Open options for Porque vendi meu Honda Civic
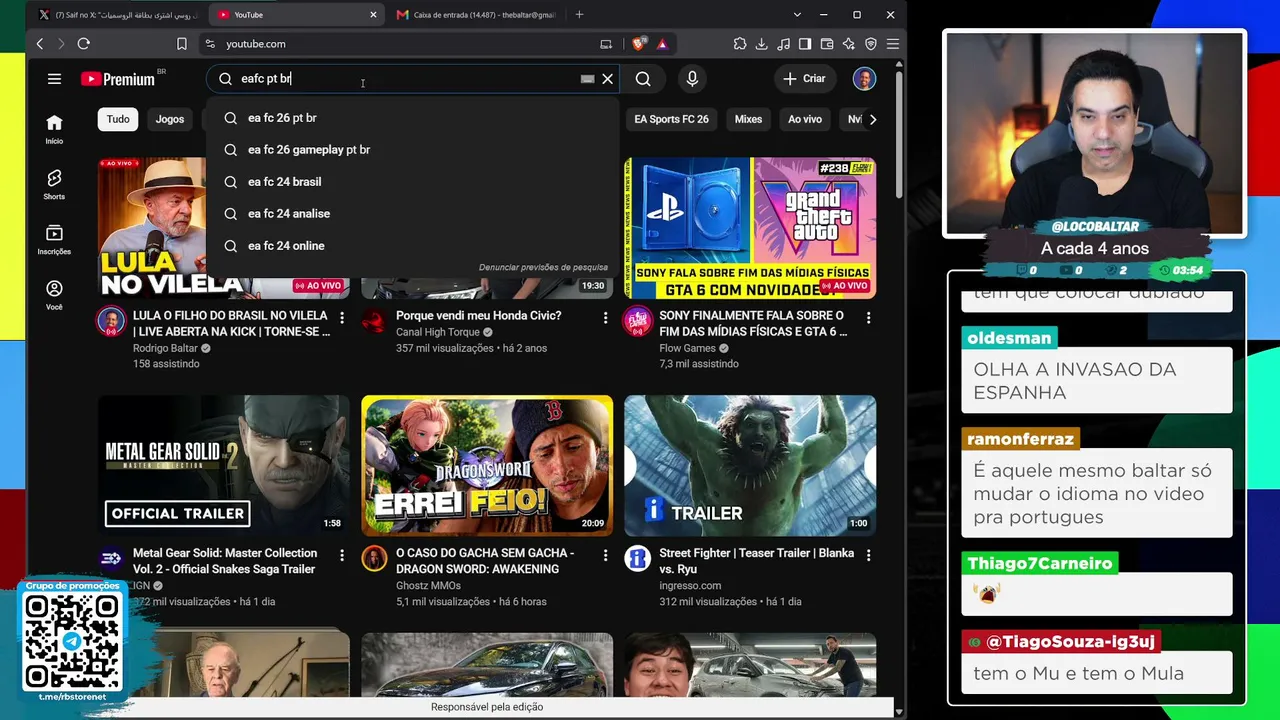Viewport: 1280px width, 720px height. (605, 317)
